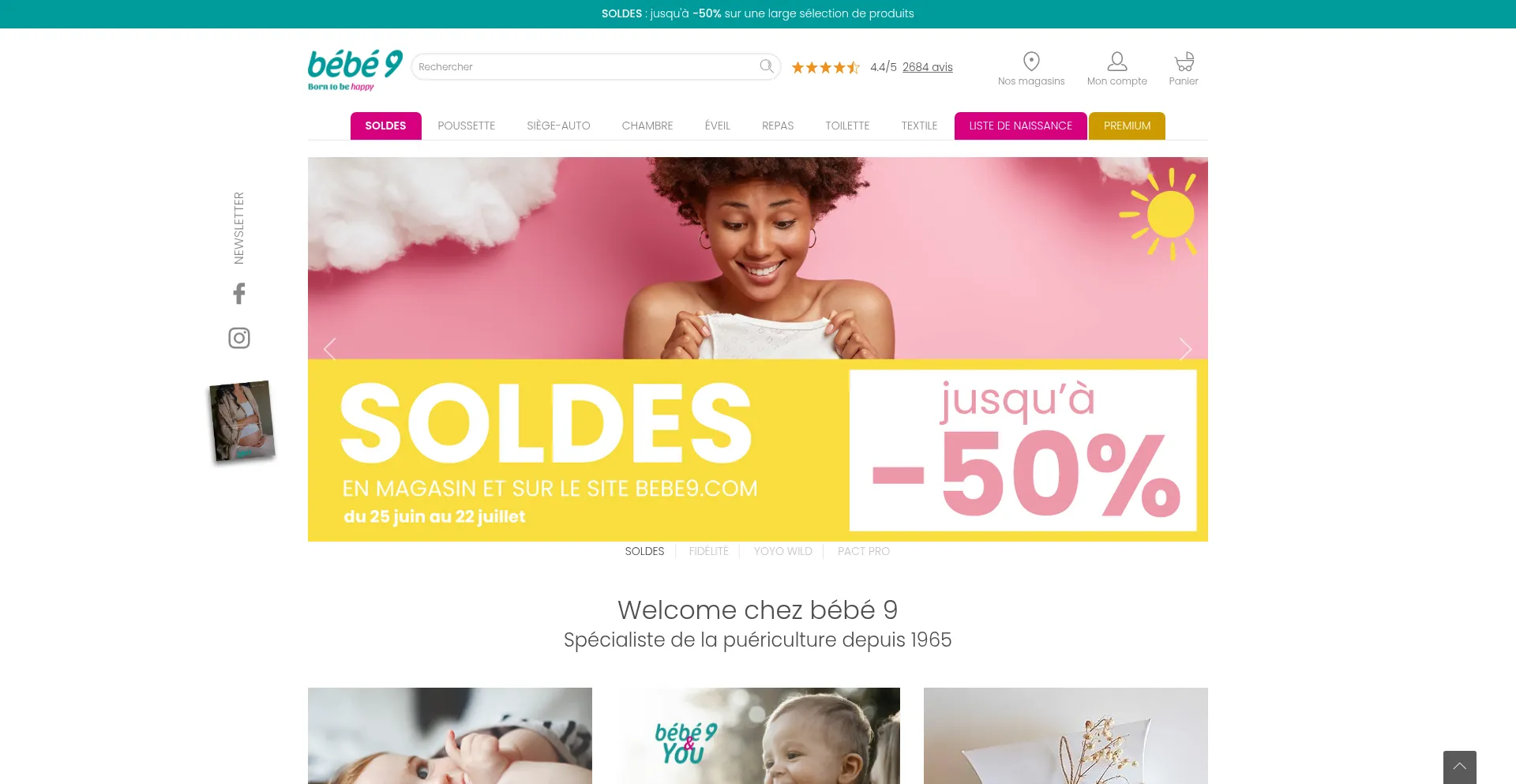
Task: Click the vertical NEWSLETTER link
Action: (239, 228)
